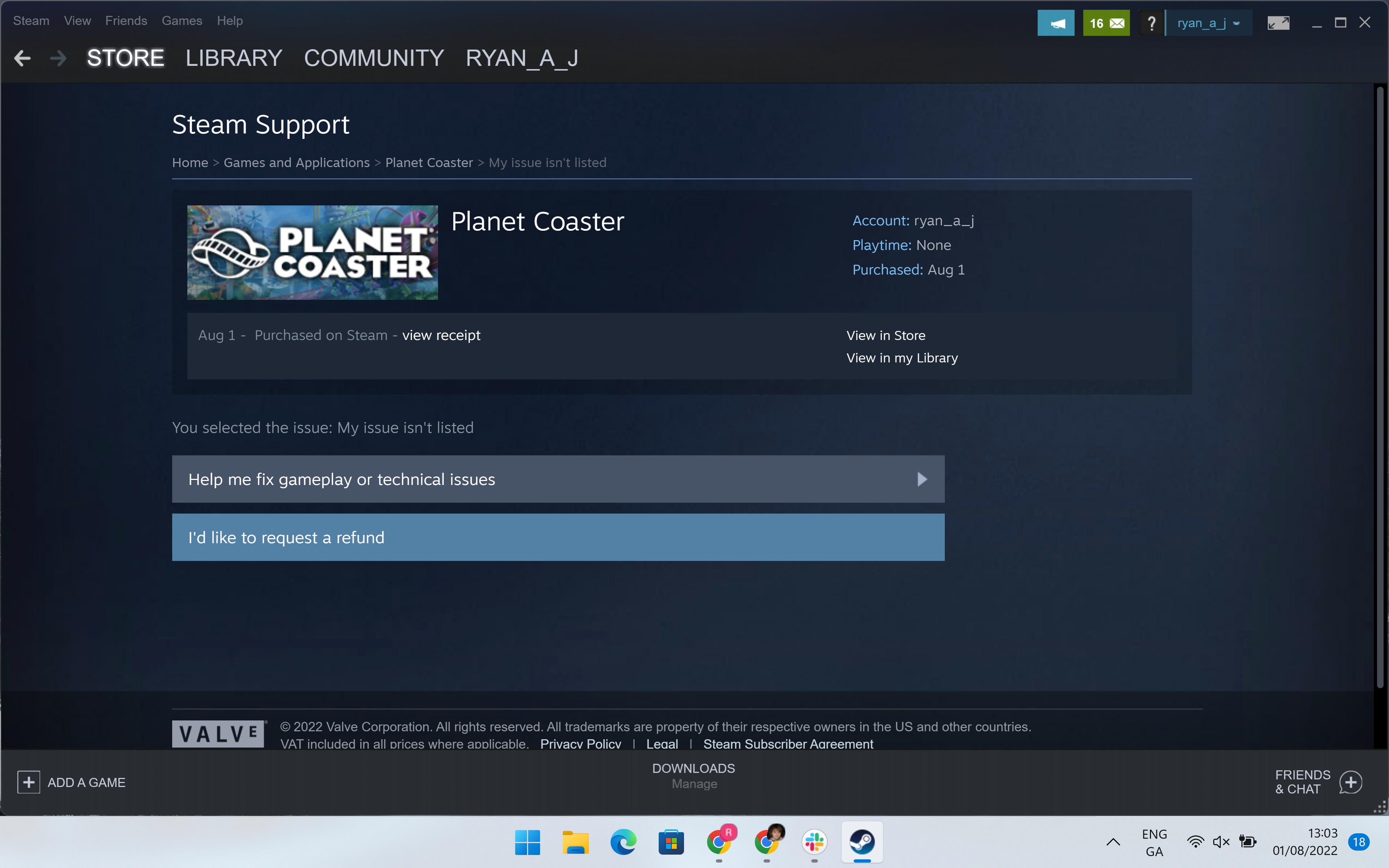1389x868 pixels.
Task: Go back using the back arrow
Action: 22,58
